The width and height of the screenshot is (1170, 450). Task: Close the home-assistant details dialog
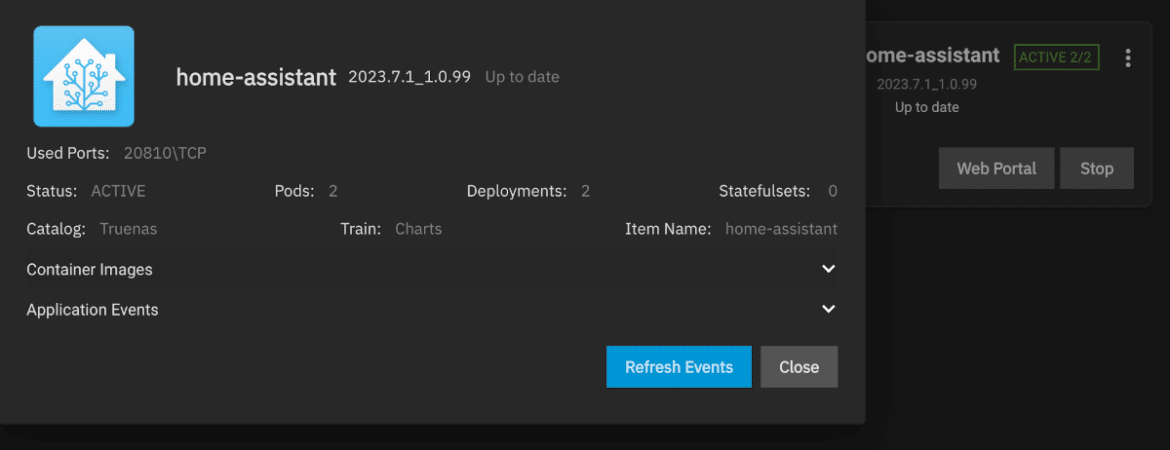(x=799, y=366)
